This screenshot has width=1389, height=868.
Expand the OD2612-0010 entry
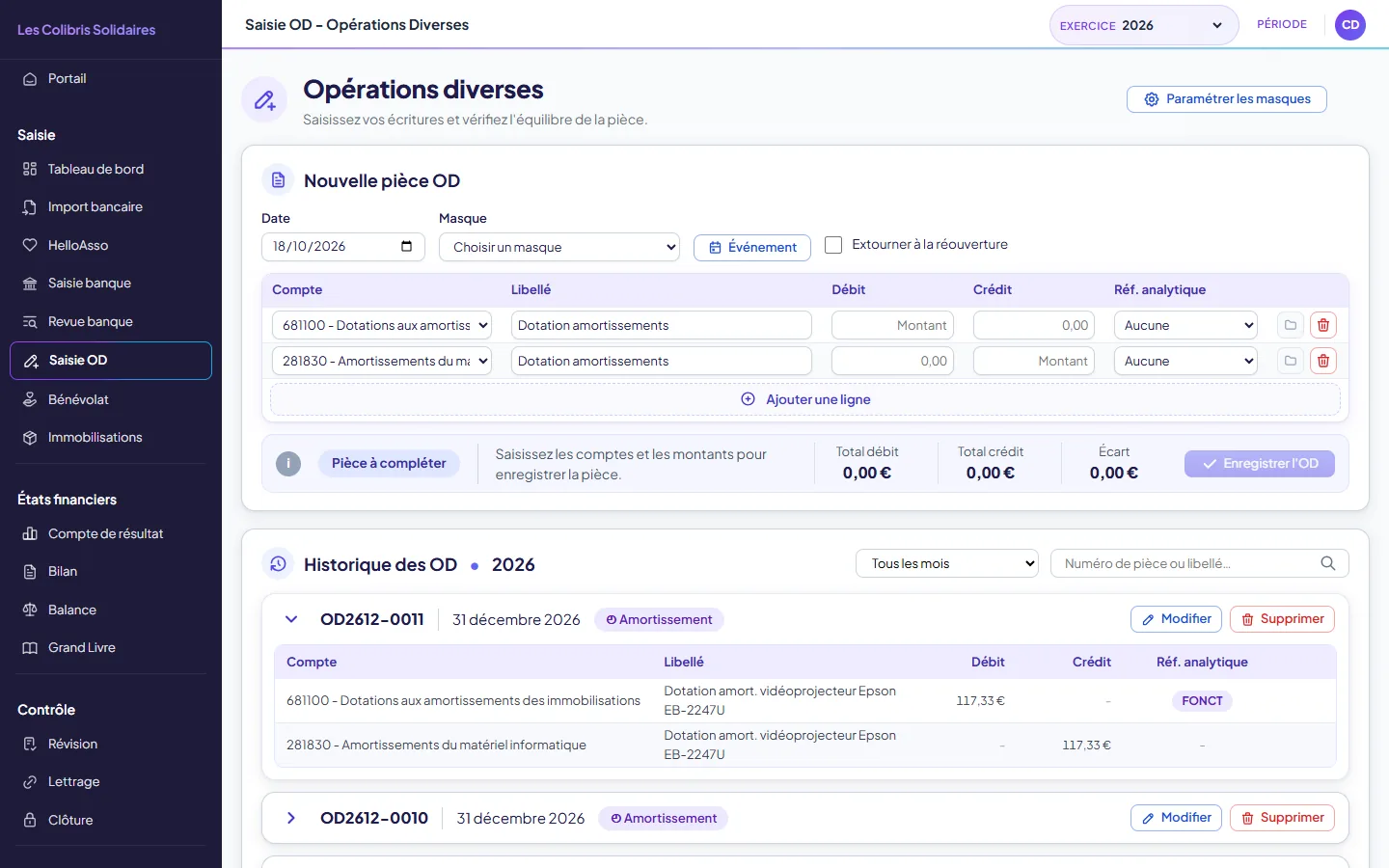point(291,818)
